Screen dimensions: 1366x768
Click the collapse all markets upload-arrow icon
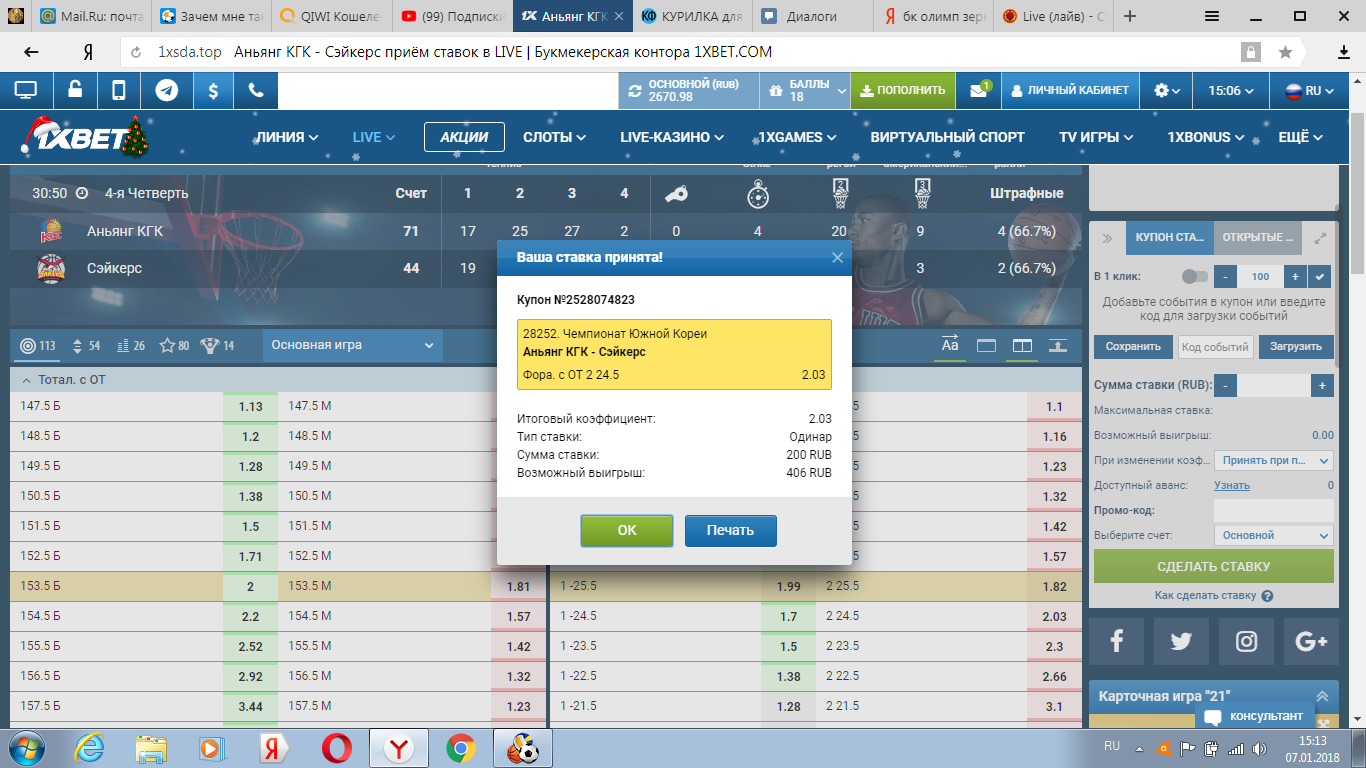[x=1057, y=346]
